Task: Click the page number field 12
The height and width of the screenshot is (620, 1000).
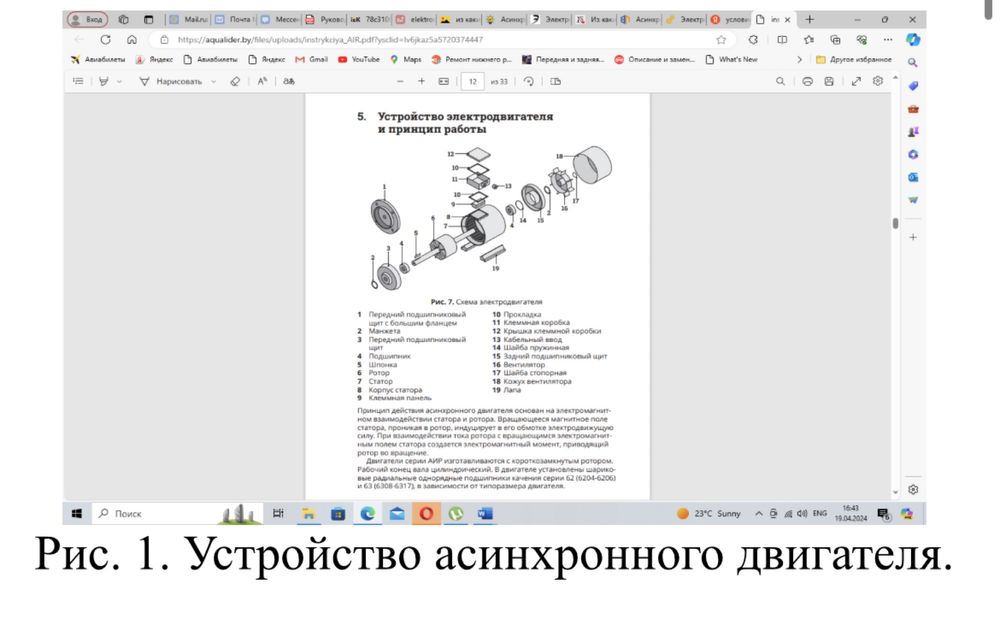Action: pyautogui.click(x=473, y=82)
